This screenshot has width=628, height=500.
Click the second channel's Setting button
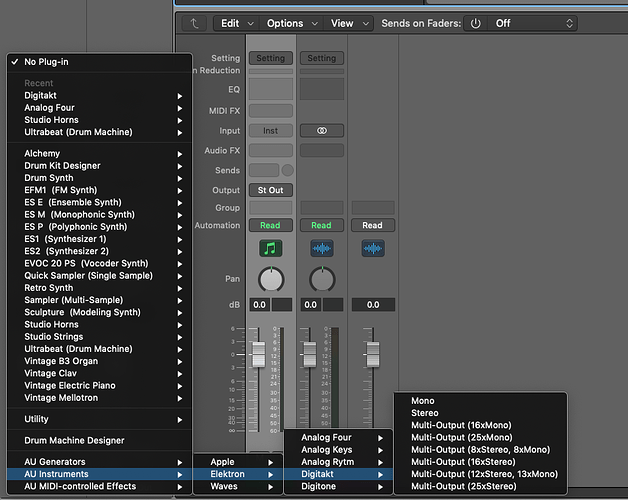(322, 58)
